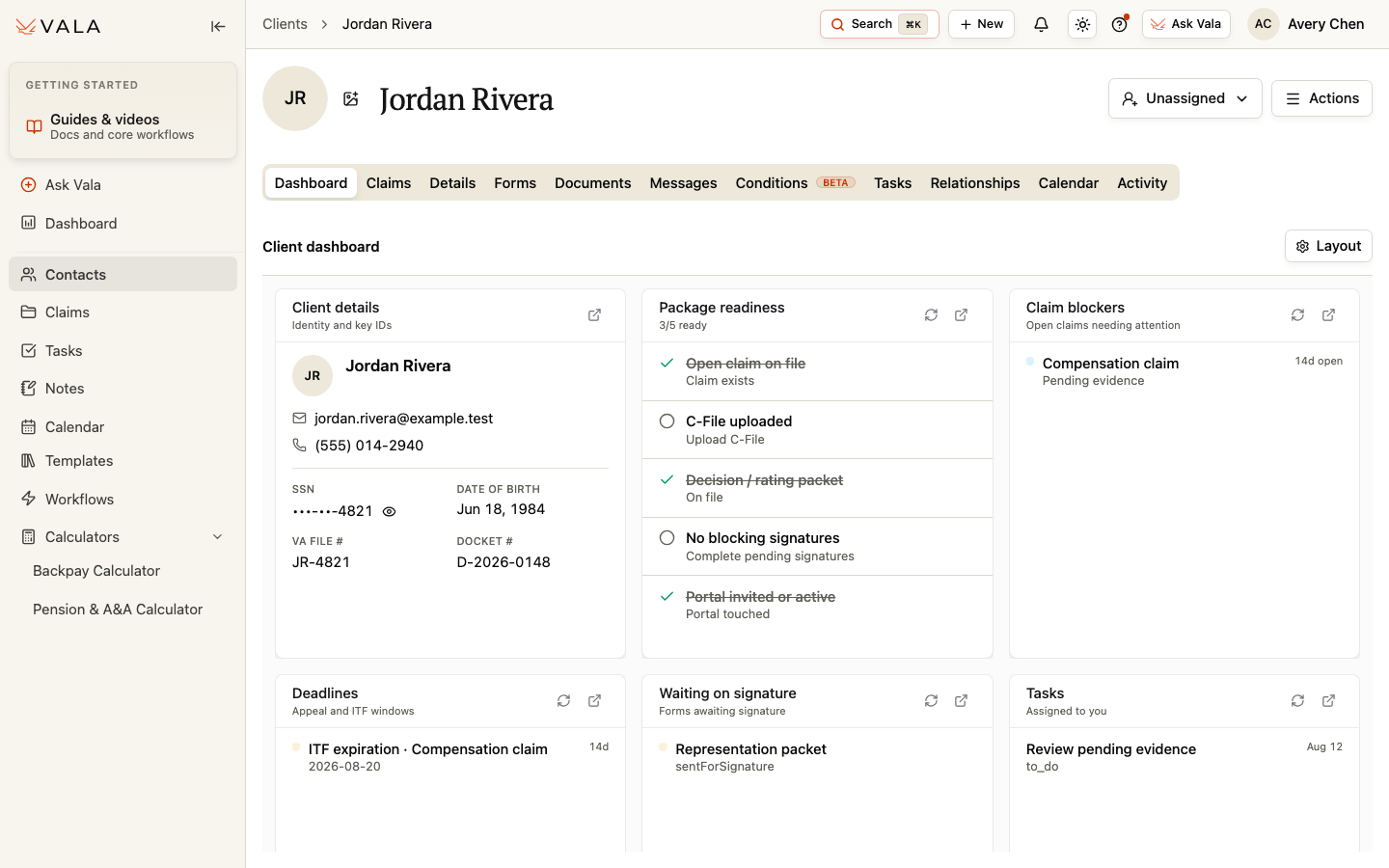Screen dimensions: 1389x868
Task: Switch to the Messages tab
Action: [x=683, y=183]
